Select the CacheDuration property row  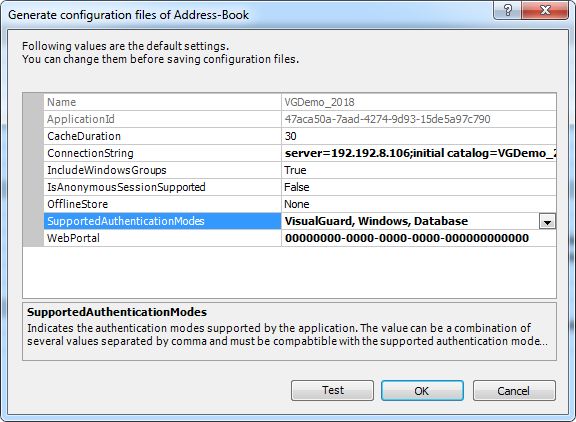point(300,136)
